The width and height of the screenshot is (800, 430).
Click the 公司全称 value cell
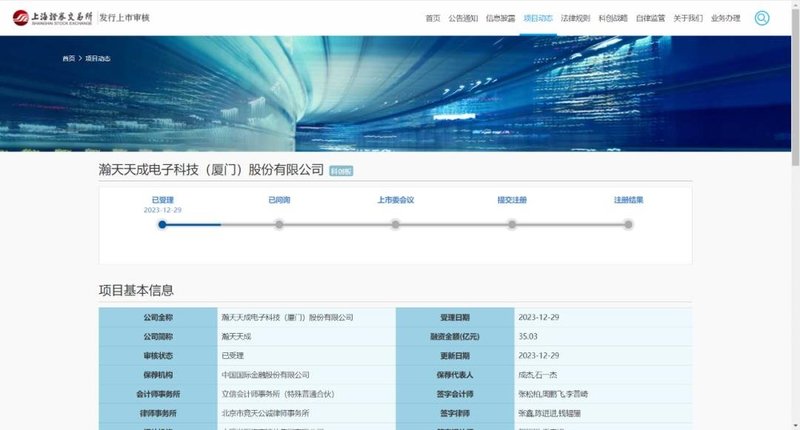pos(307,317)
